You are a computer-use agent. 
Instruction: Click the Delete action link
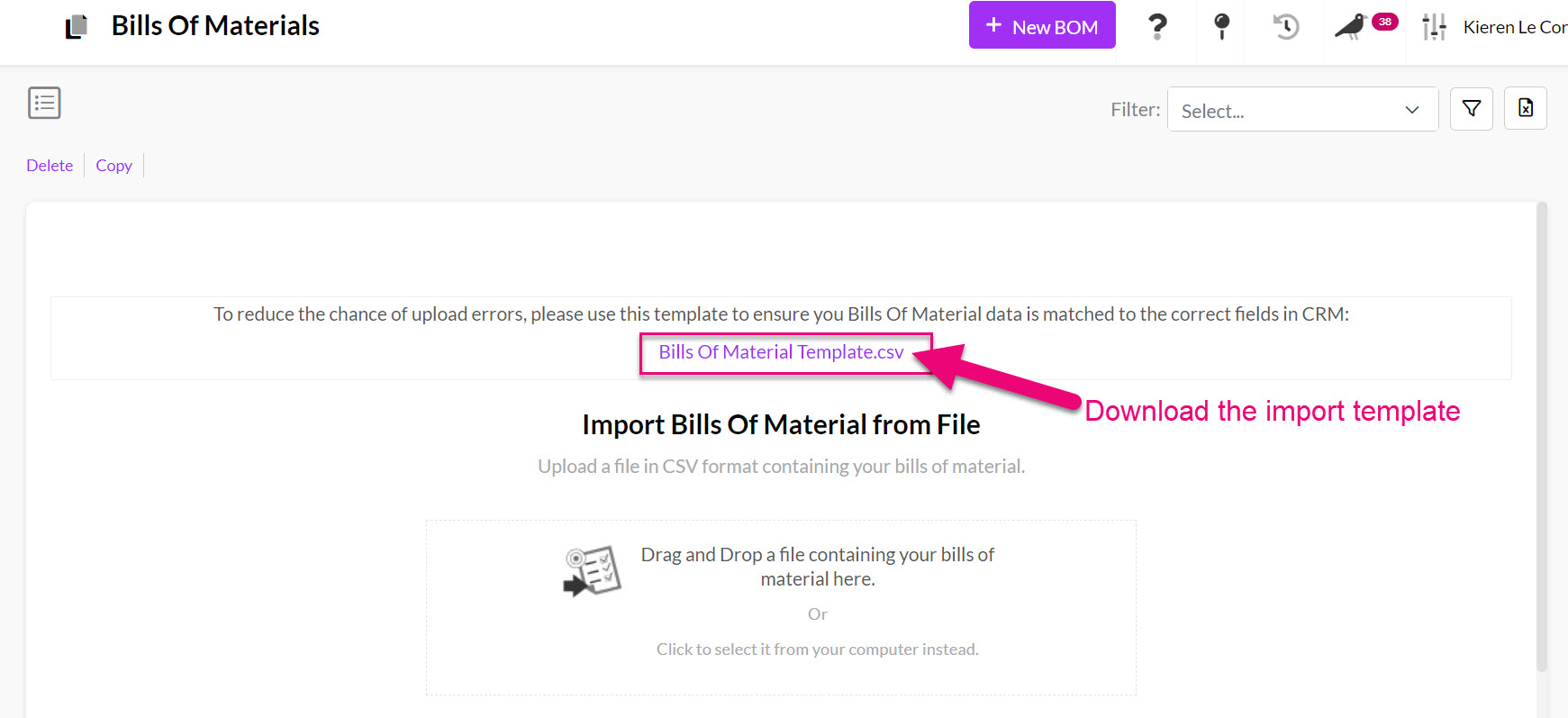[x=50, y=165]
